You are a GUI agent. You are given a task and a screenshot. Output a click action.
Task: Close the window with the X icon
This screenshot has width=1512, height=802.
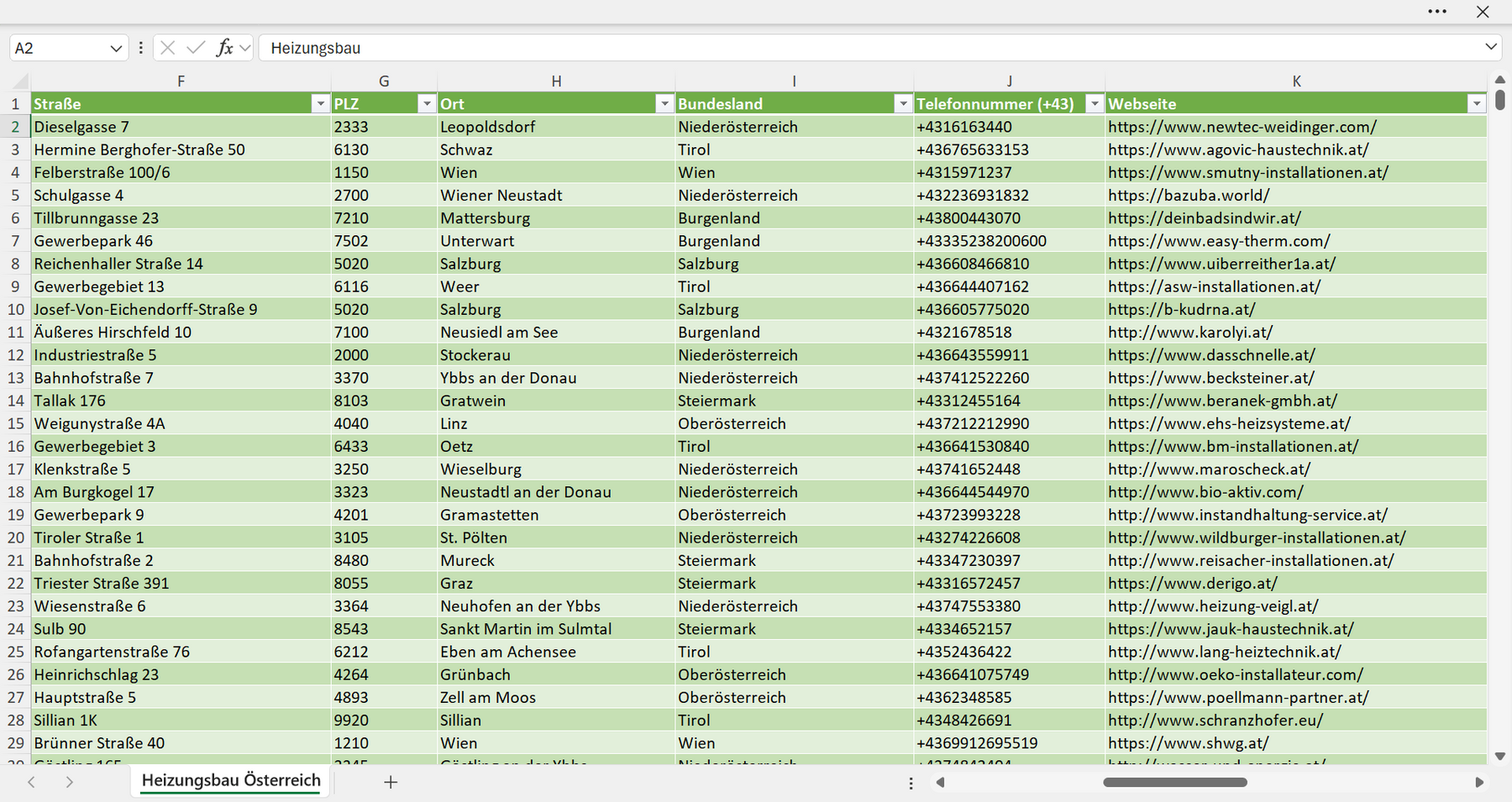pyautogui.click(x=1483, y=12)
